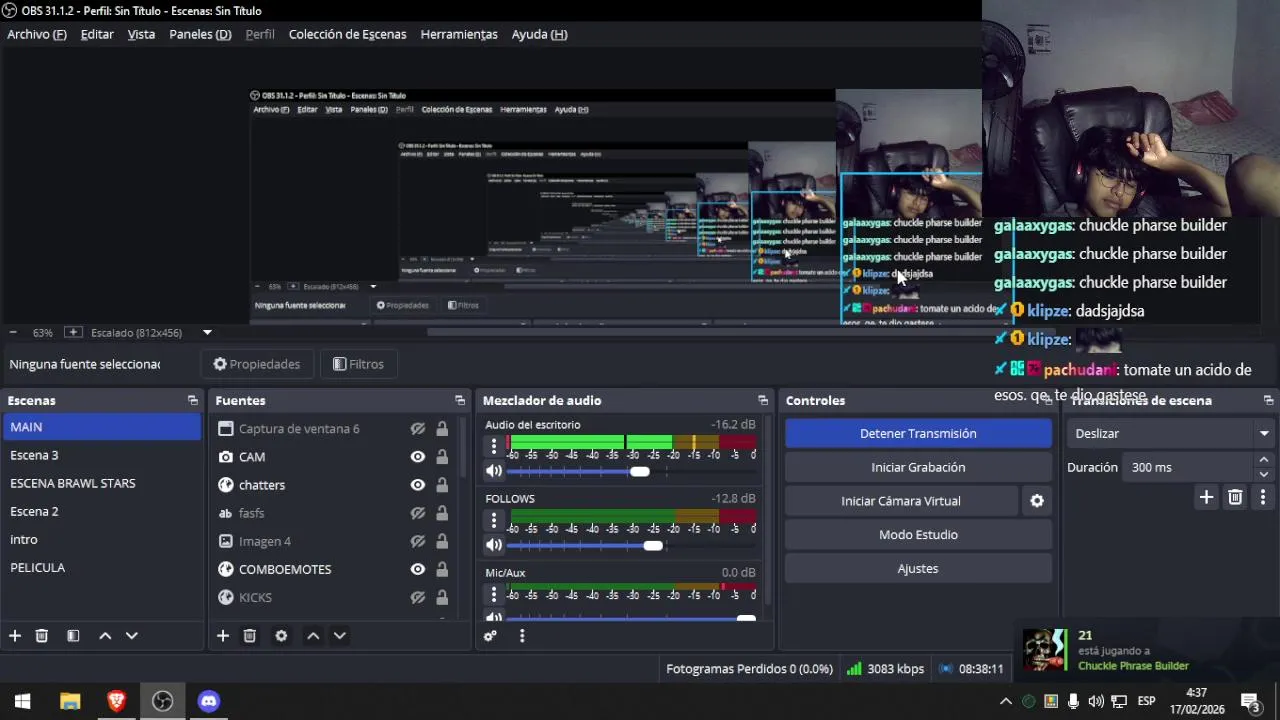Click Iniciar Grabación button

click(918, 467)
